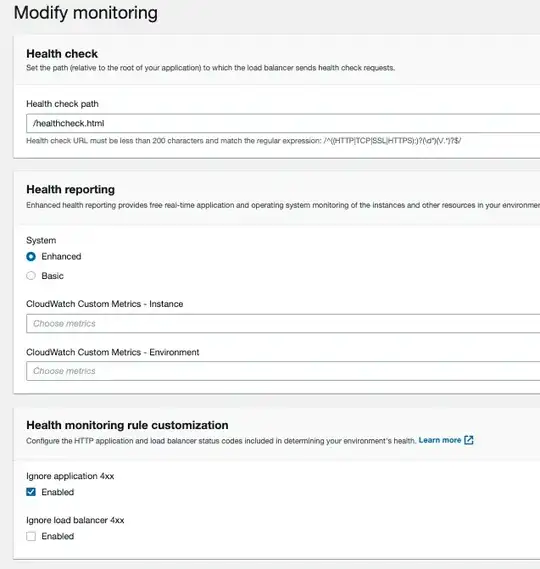Click CloudWatch Custom Metrics - Instance label
Image resolution: width=540 pixels, height=569 pixels.
(105, 304)
